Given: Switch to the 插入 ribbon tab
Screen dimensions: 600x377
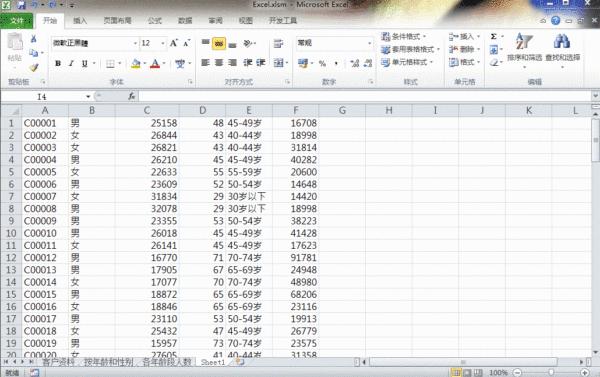Looking at the screenshot, I should pos(80,21).
